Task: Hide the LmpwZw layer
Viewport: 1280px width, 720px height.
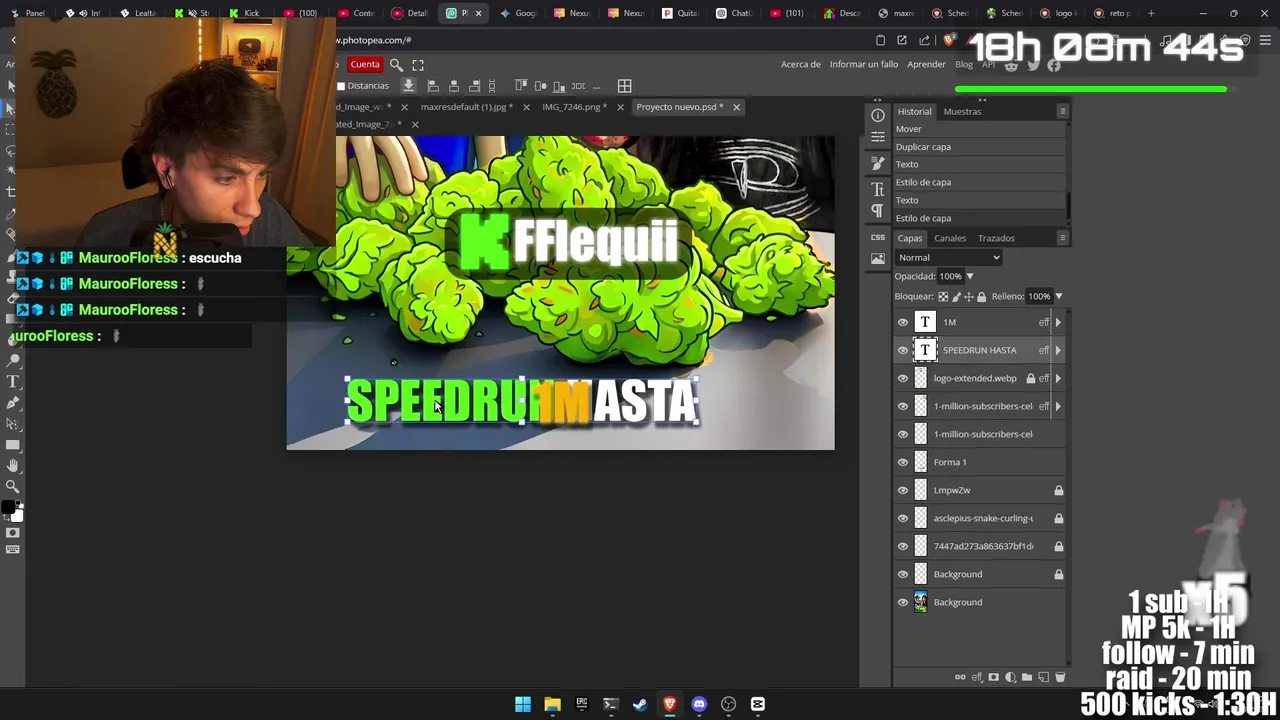Action: tap(903, 490)
